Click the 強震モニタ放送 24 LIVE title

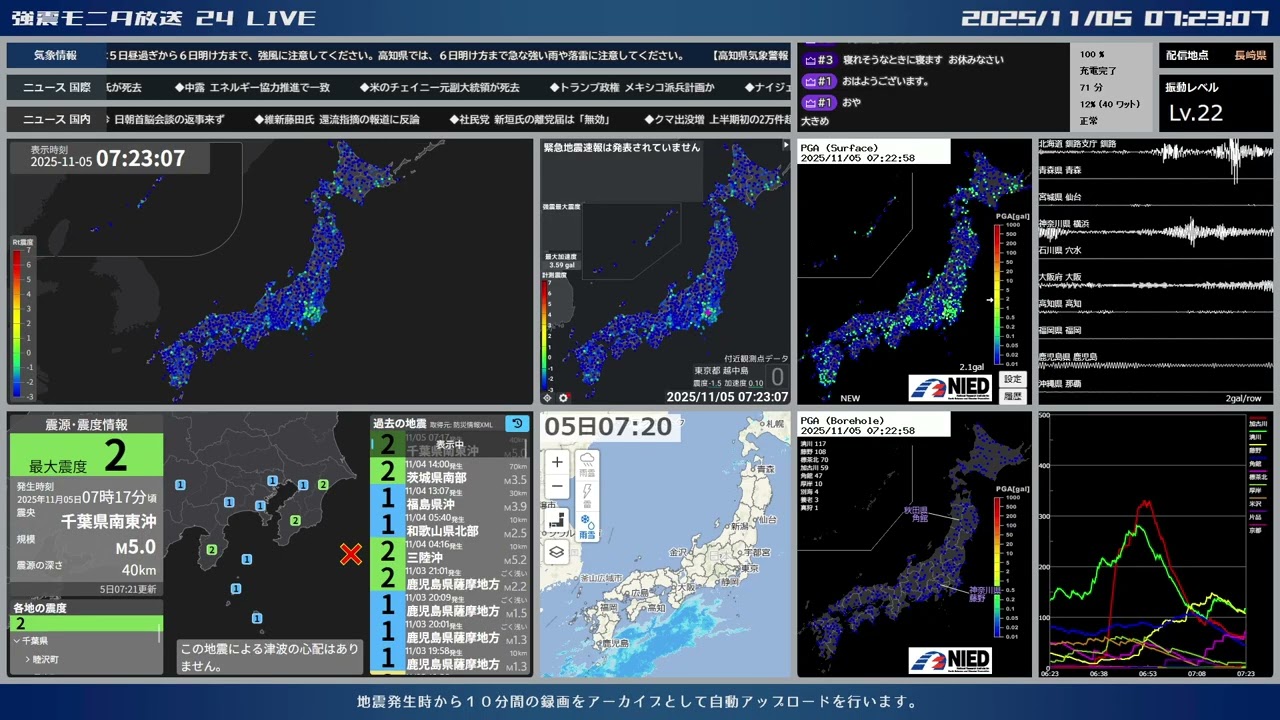(163, 18)
